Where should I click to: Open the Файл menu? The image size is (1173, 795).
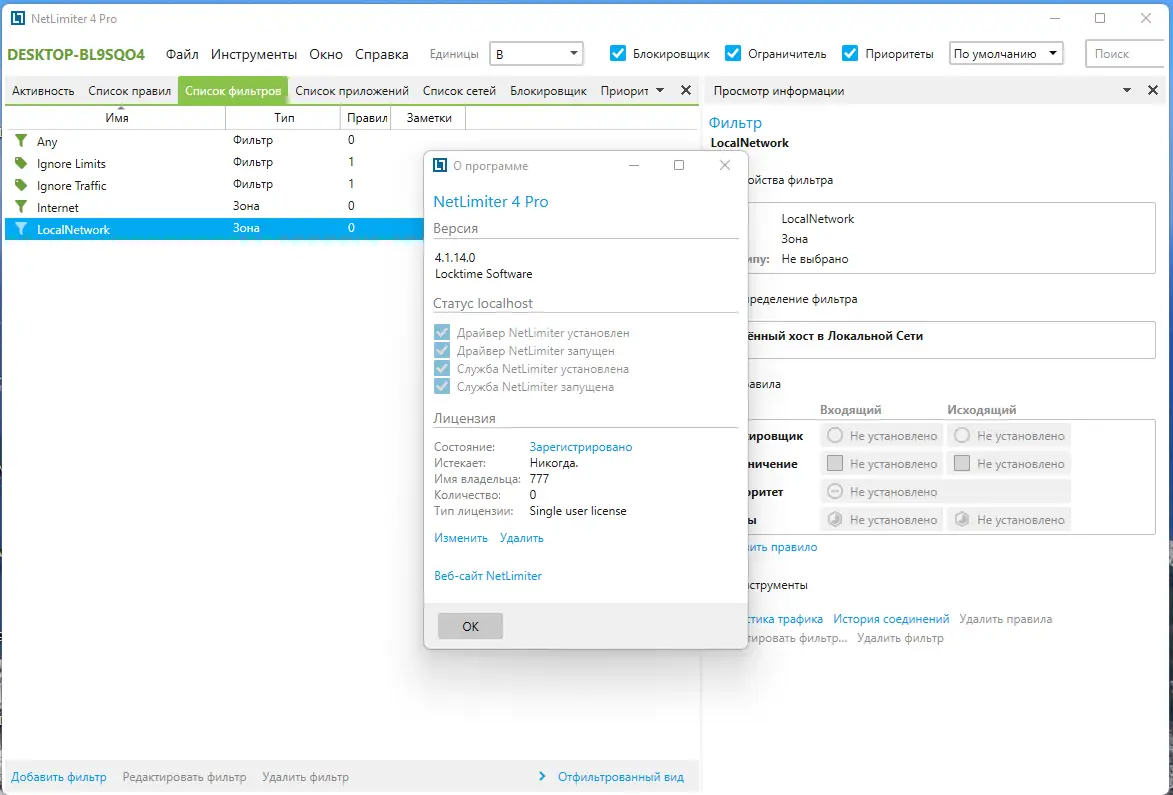click(182, 54)
